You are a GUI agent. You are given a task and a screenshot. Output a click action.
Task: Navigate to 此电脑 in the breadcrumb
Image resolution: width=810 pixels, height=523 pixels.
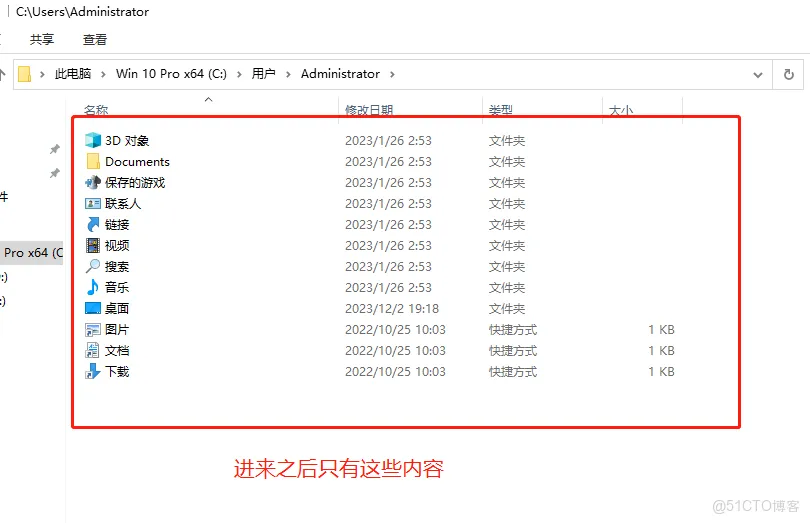73,74
